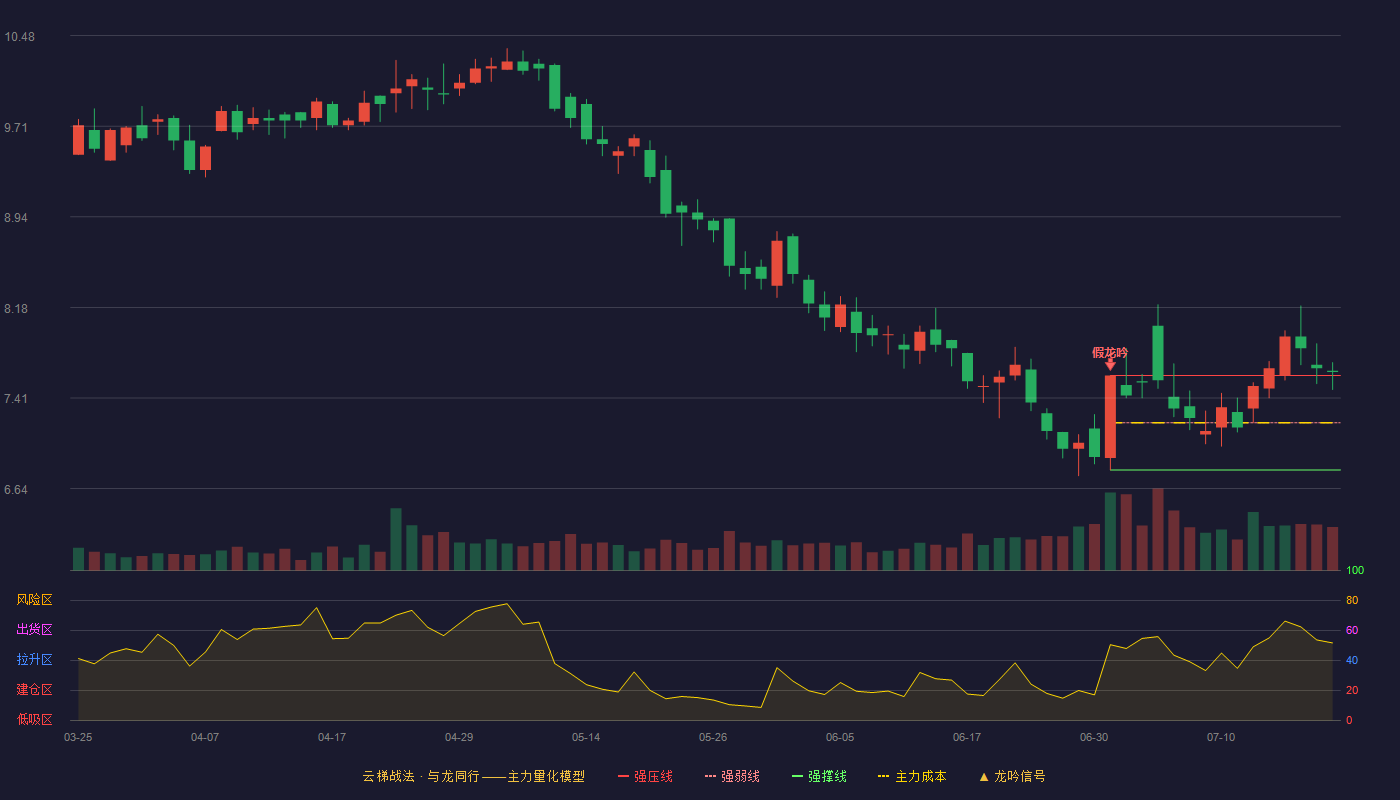Toggle the 强撑线 legend item

click(x=819, y=776)
